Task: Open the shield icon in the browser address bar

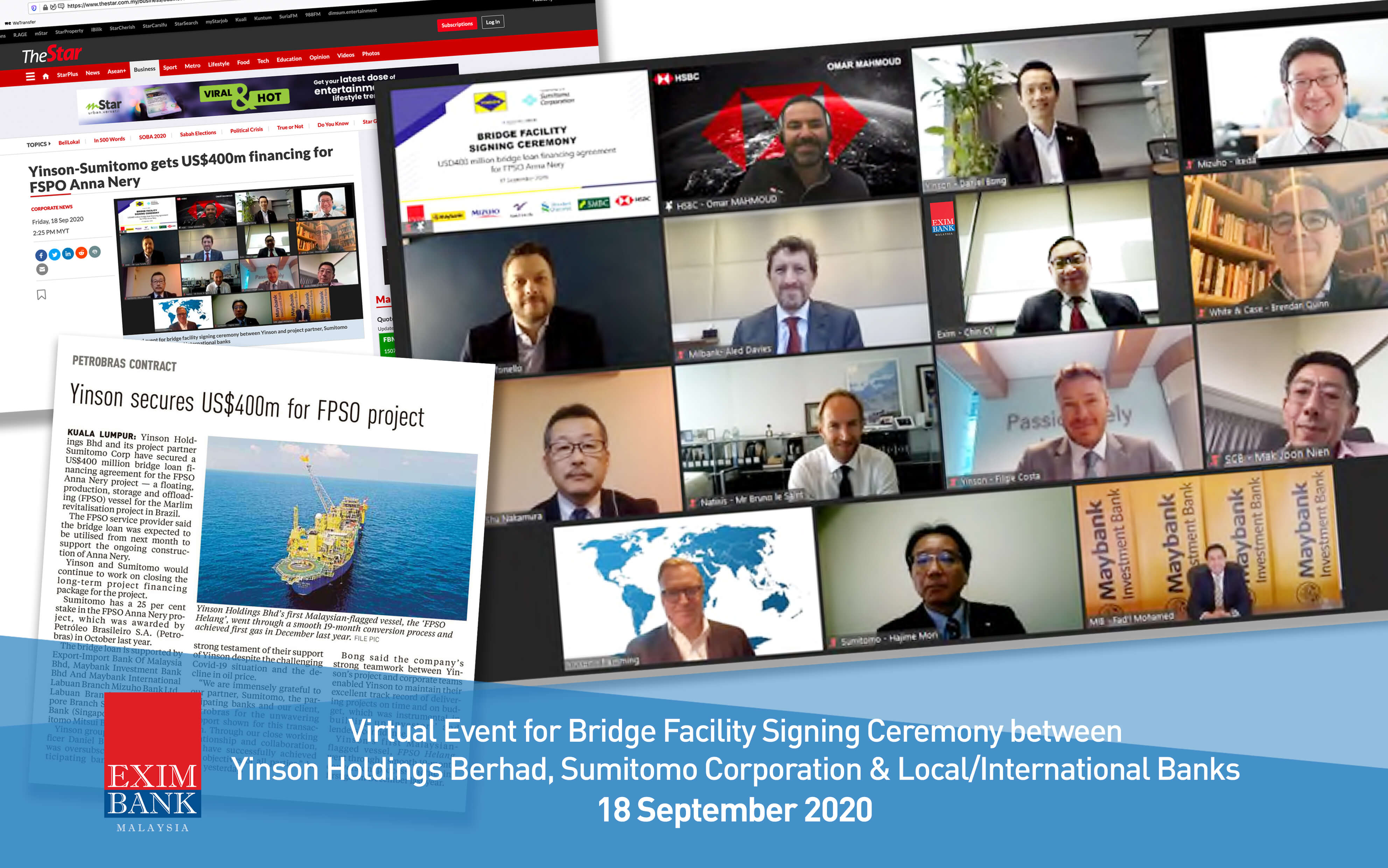Action: coord(34,8)
